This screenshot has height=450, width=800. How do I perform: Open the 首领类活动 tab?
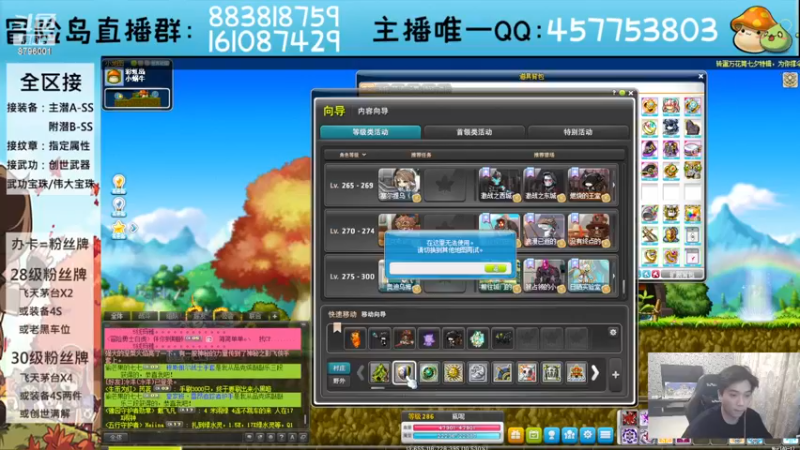point(474,132)
